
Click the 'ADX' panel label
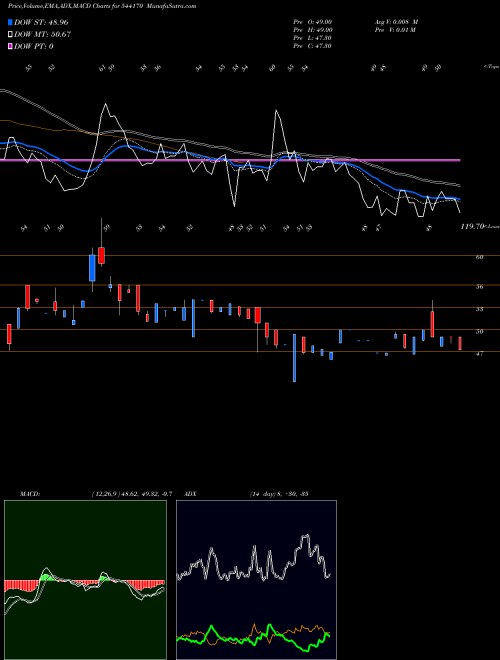point(191,494)
